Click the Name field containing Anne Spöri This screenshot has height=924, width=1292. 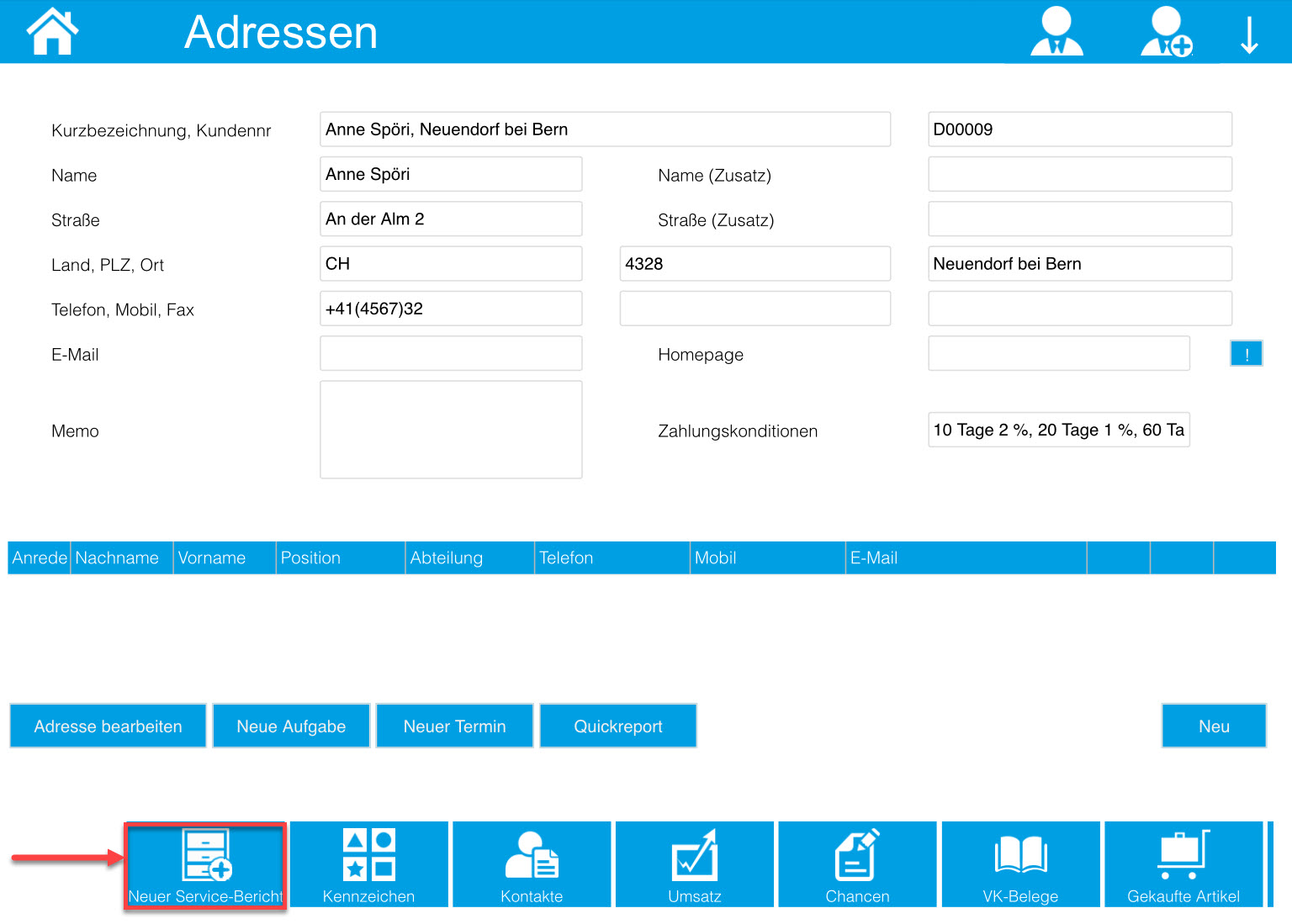pos(451,174)
